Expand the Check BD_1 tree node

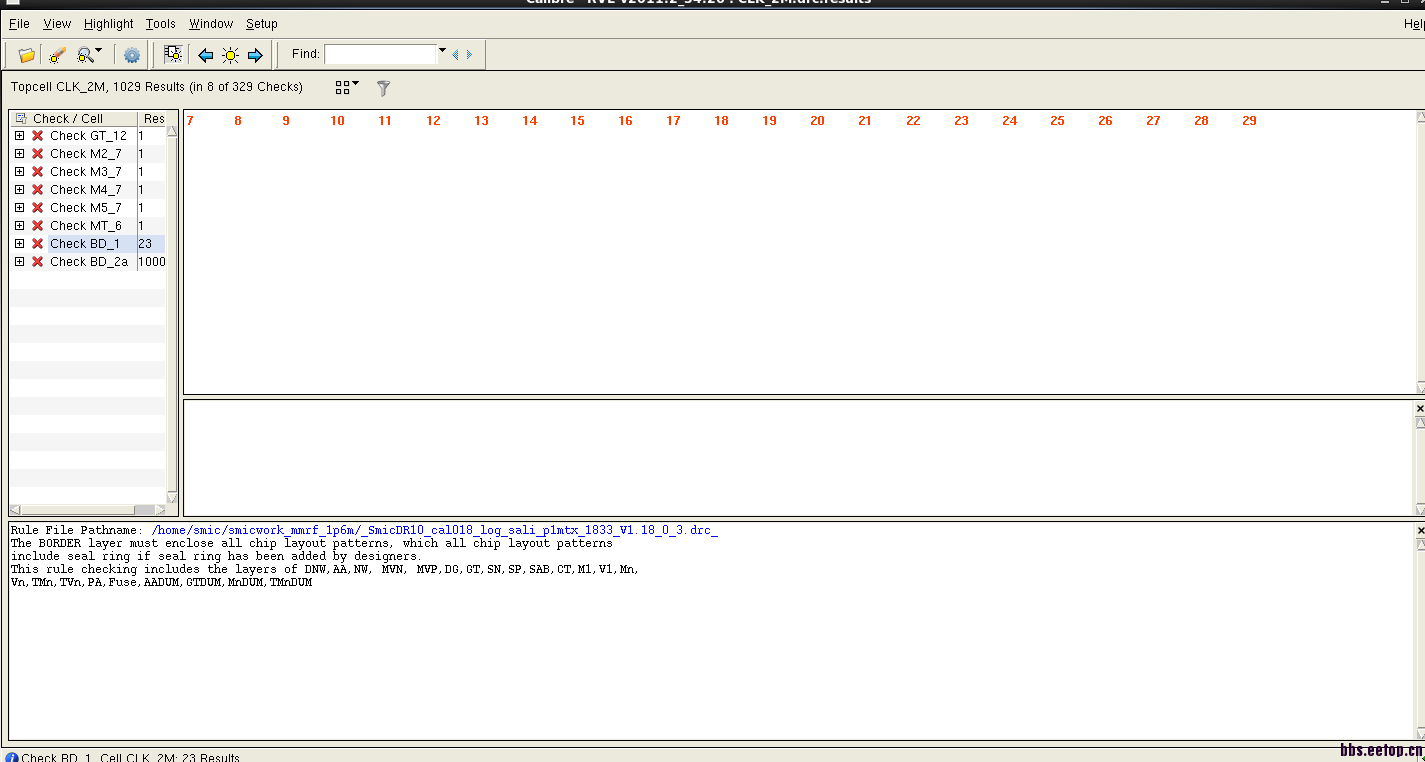pos(19,244)
